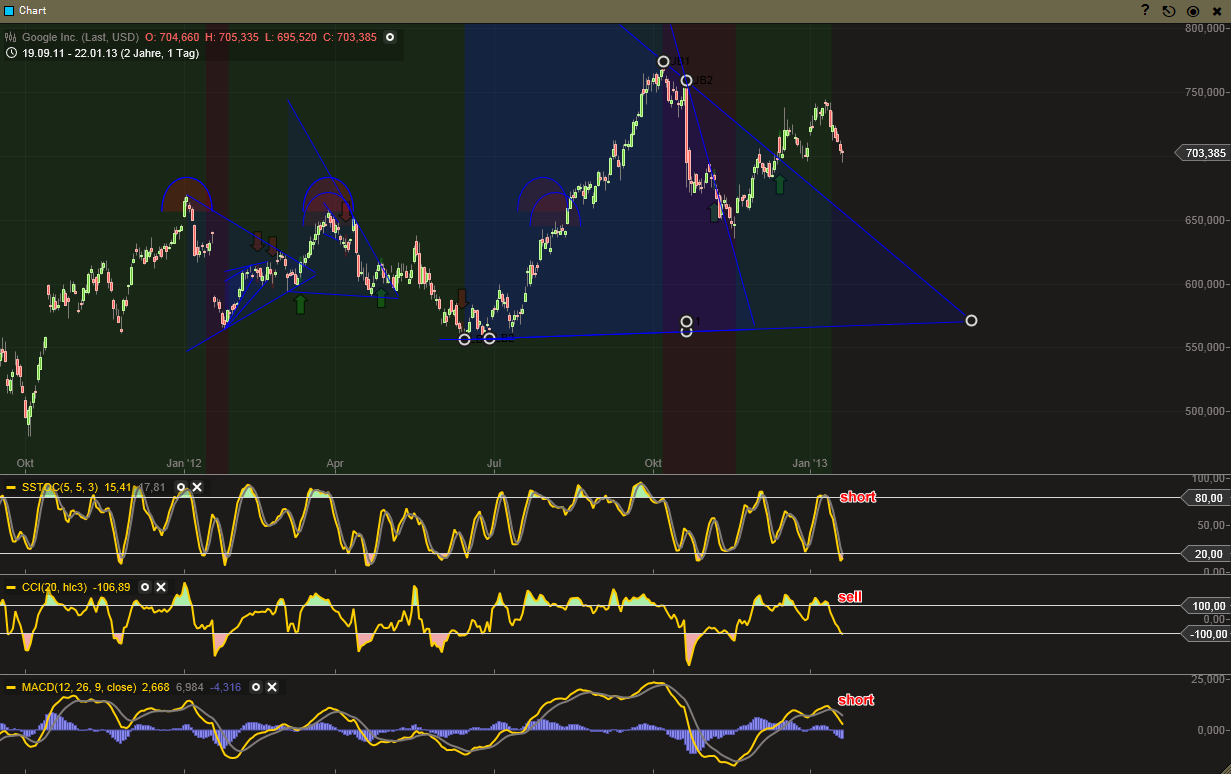This screenshot has height=774, width=1231.
Task: Click the red 'short' label on SSTOC panel
Action: (857, 497)
